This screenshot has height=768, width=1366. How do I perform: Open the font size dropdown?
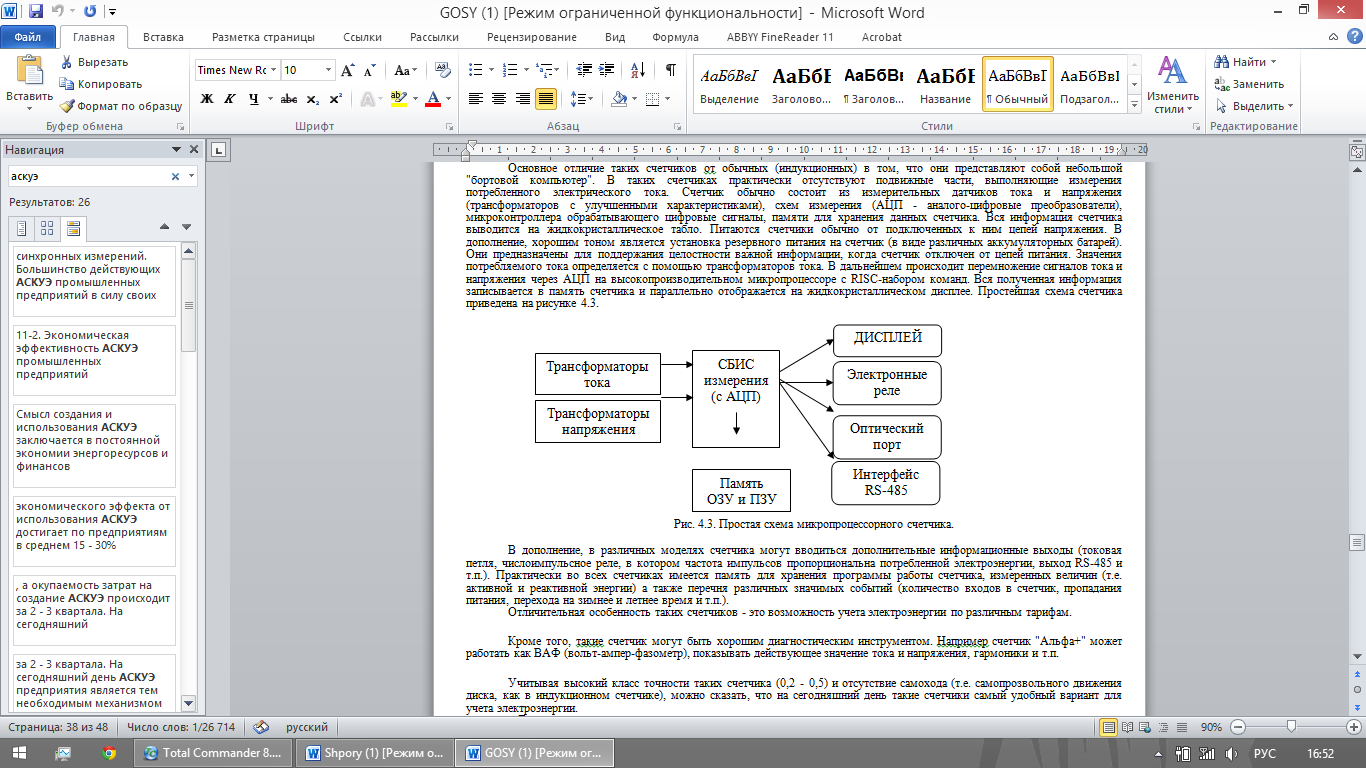point(329,70)
